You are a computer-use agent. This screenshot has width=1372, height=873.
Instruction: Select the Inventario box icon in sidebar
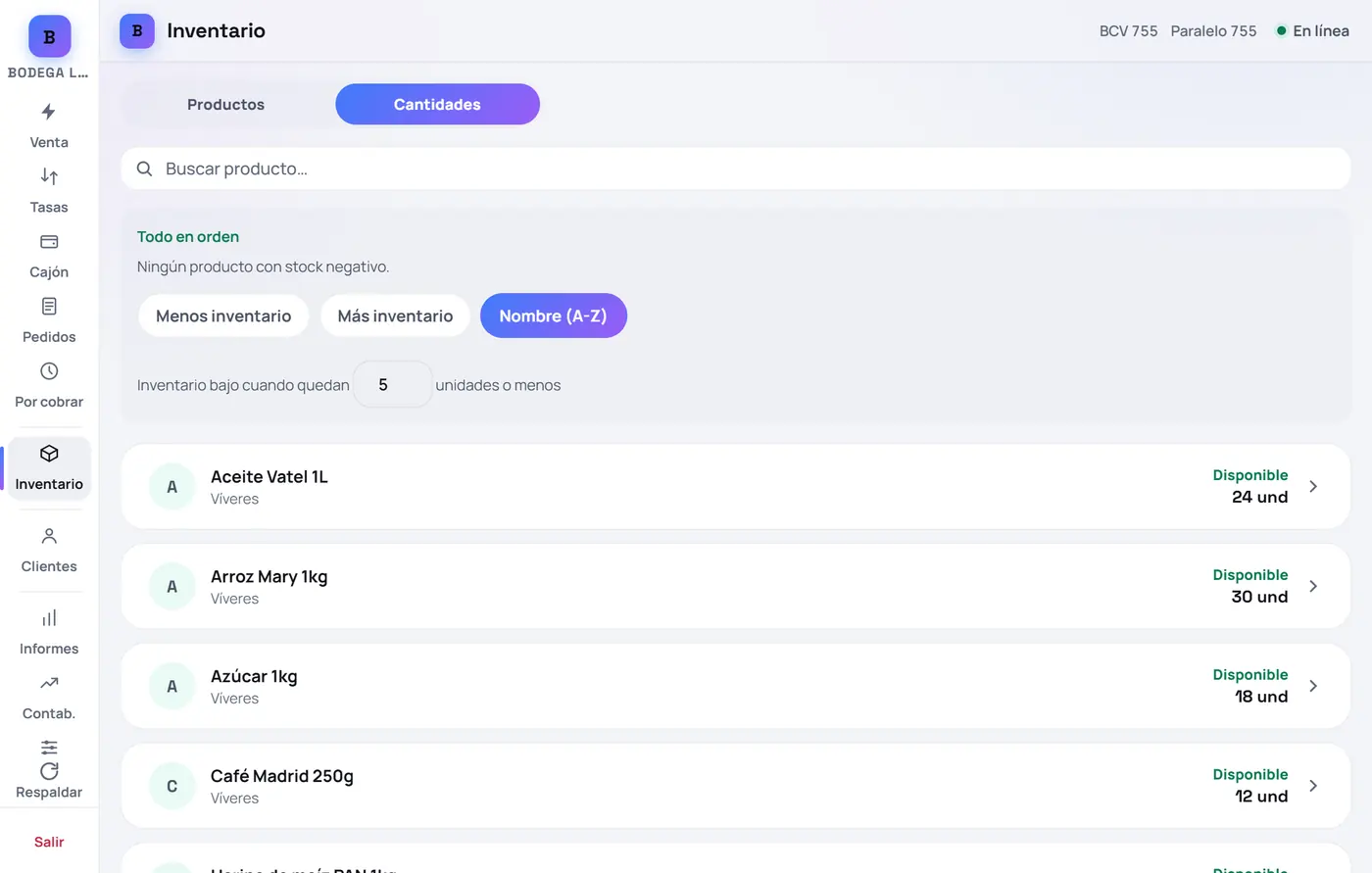[x=49, y=454]
